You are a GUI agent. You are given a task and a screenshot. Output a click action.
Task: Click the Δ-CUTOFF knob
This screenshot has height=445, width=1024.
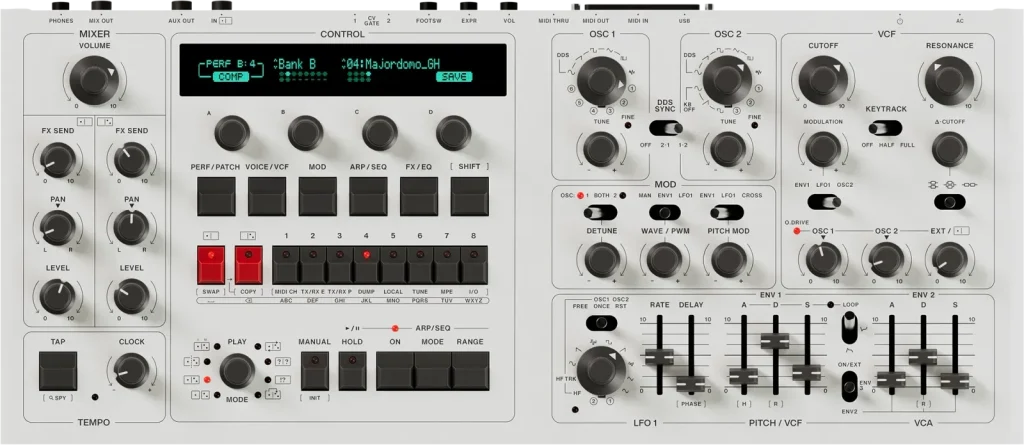point(949,149)
